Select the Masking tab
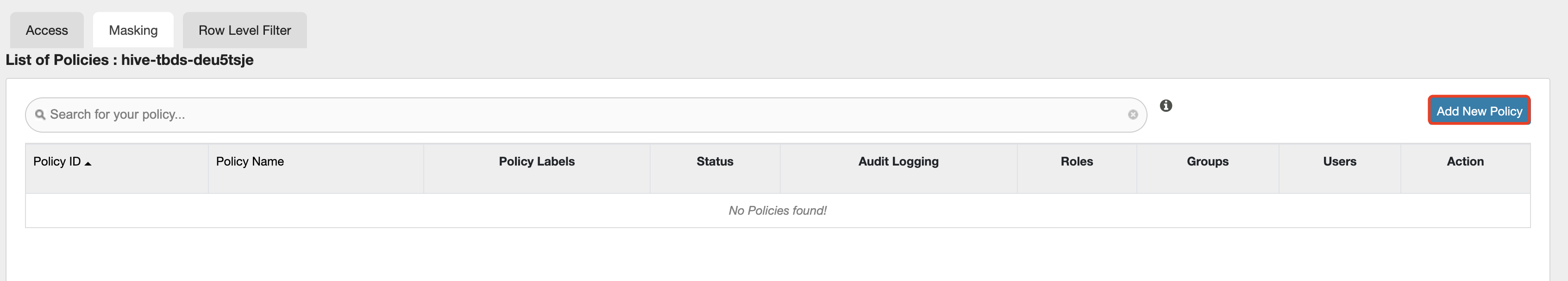The width and height of the screenshot is (1568, 281). click(133, 31)
